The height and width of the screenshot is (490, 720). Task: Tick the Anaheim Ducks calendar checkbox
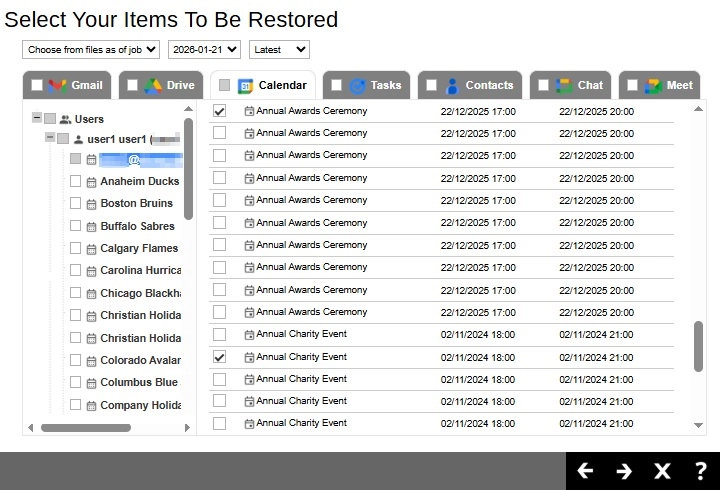tap(76, 181)
